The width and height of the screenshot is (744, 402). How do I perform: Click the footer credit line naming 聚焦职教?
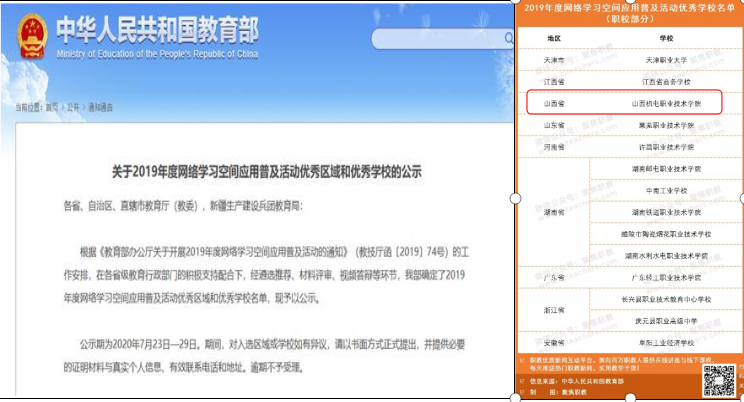(558, 392)
